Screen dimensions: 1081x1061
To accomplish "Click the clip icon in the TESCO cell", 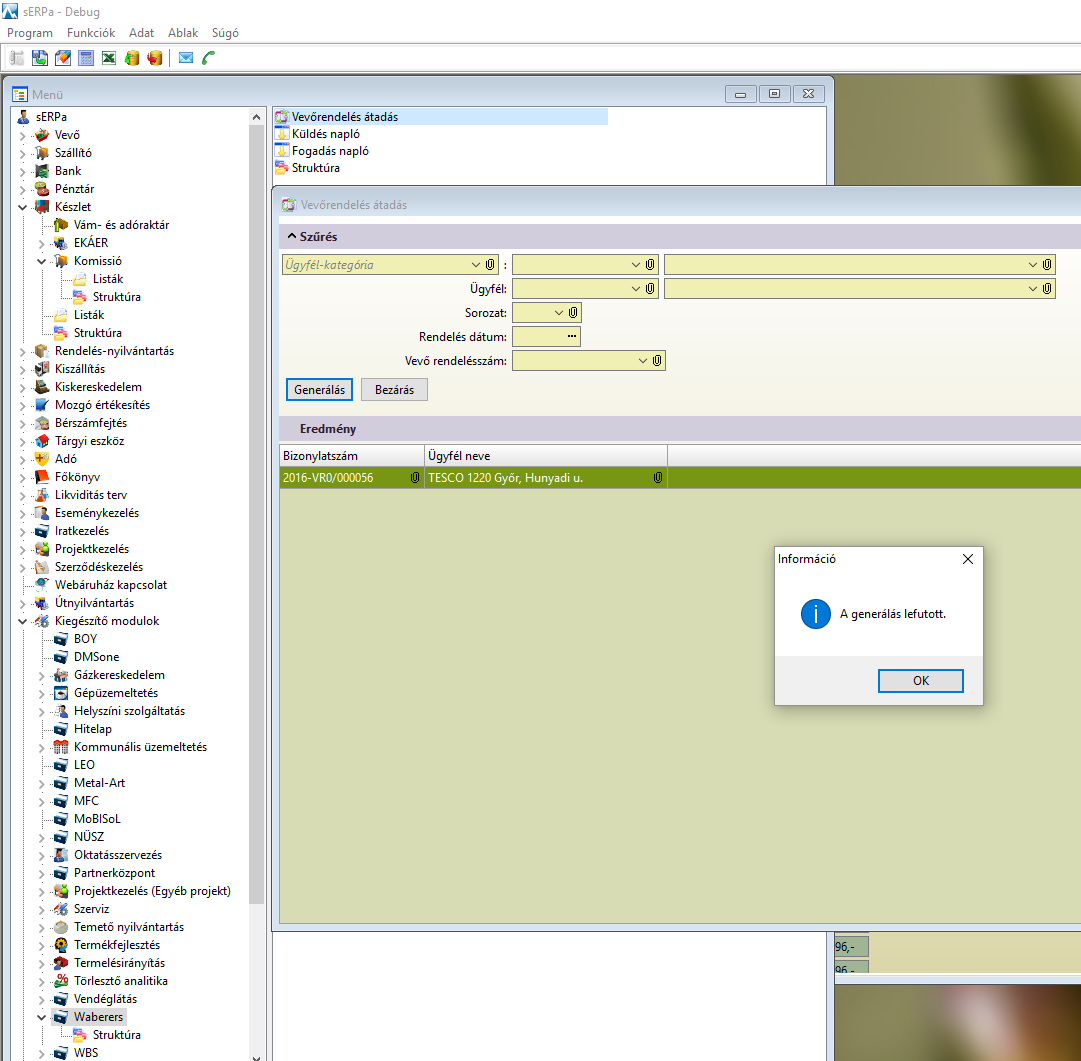I will coord(658,478).
